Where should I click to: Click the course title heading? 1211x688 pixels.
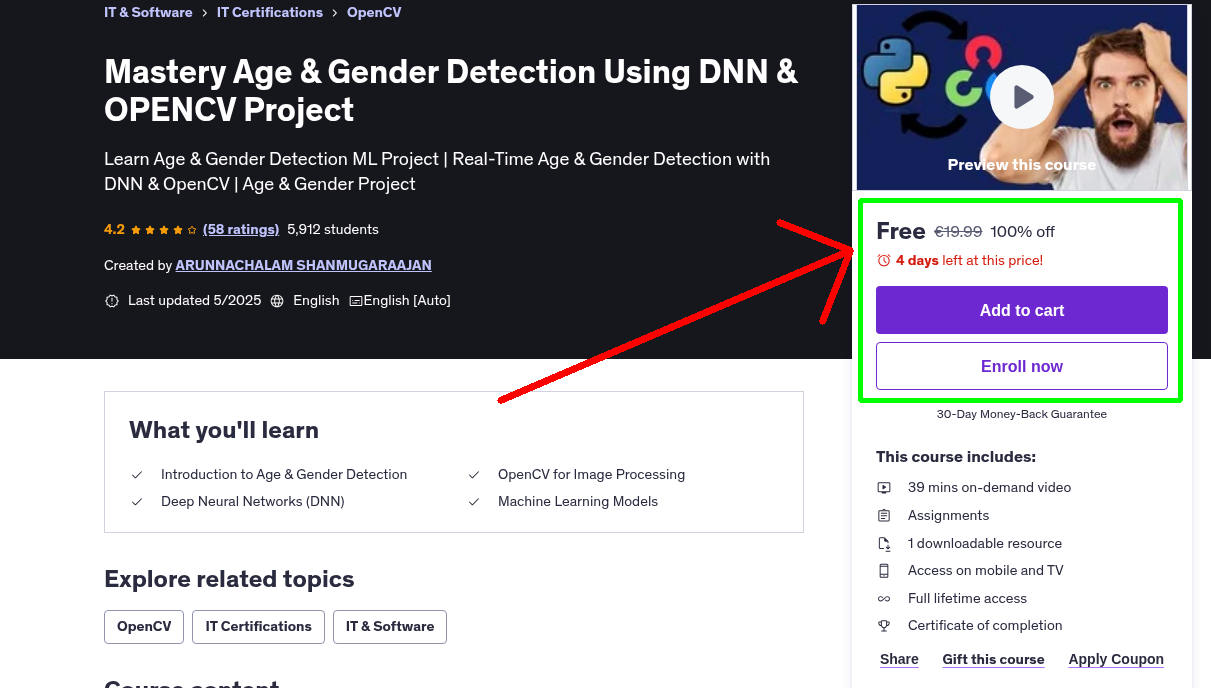(451, 90)
